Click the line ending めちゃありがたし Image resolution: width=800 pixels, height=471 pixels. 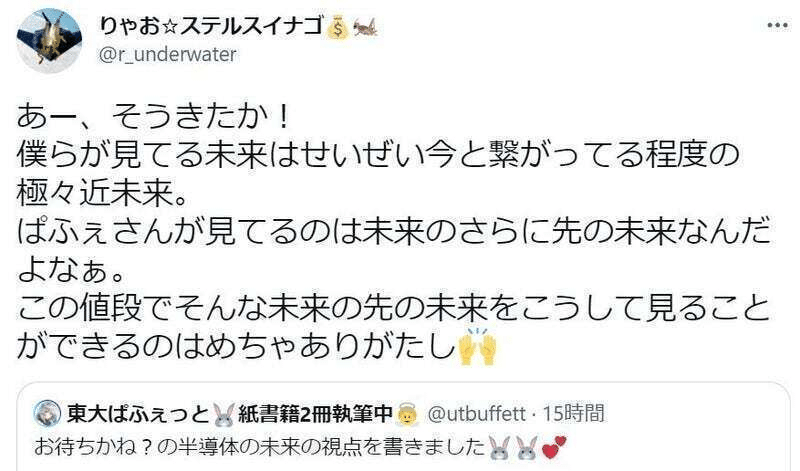click(x=236, y=347)
